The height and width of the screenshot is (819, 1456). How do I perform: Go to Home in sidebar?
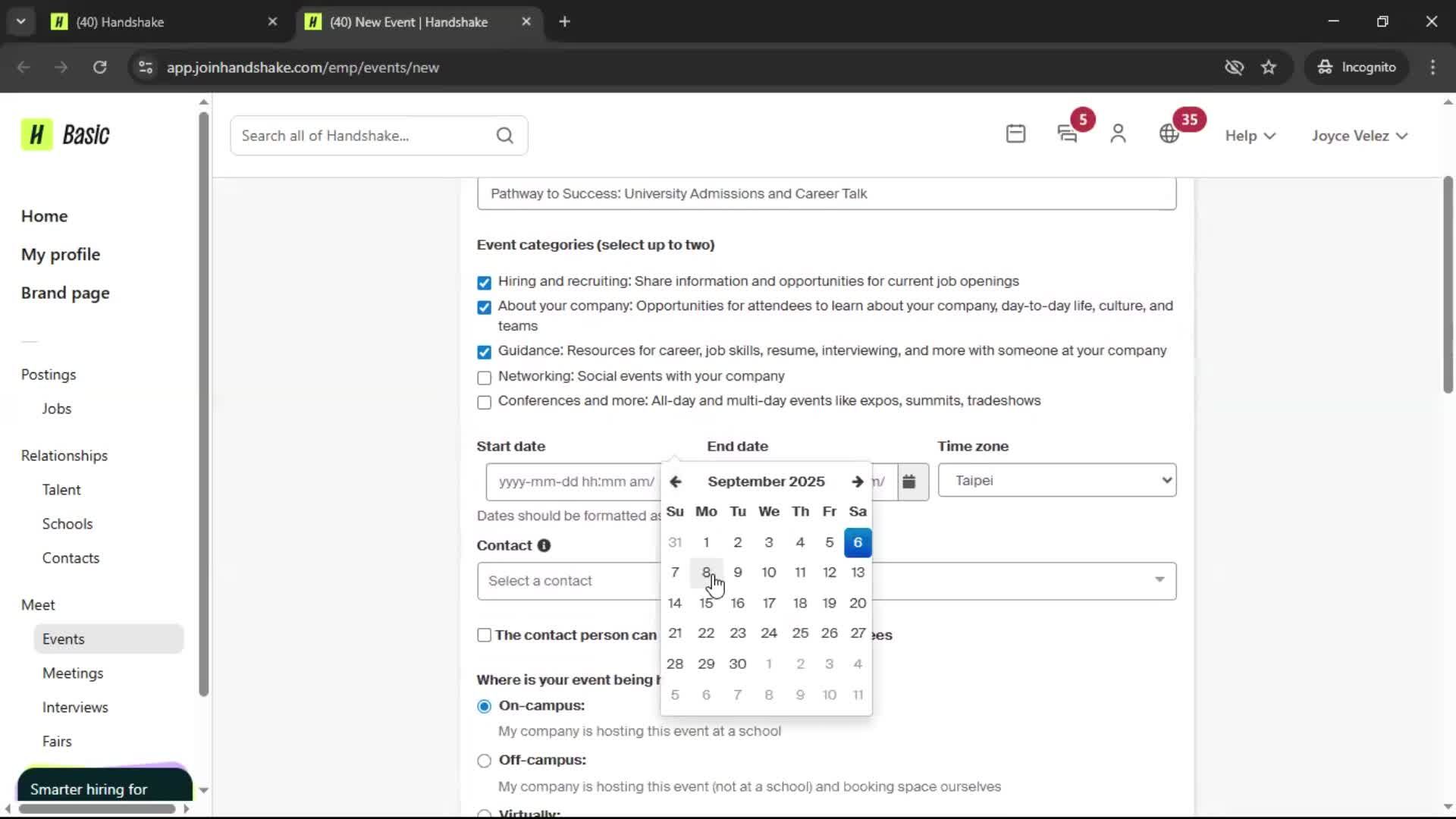44,216
